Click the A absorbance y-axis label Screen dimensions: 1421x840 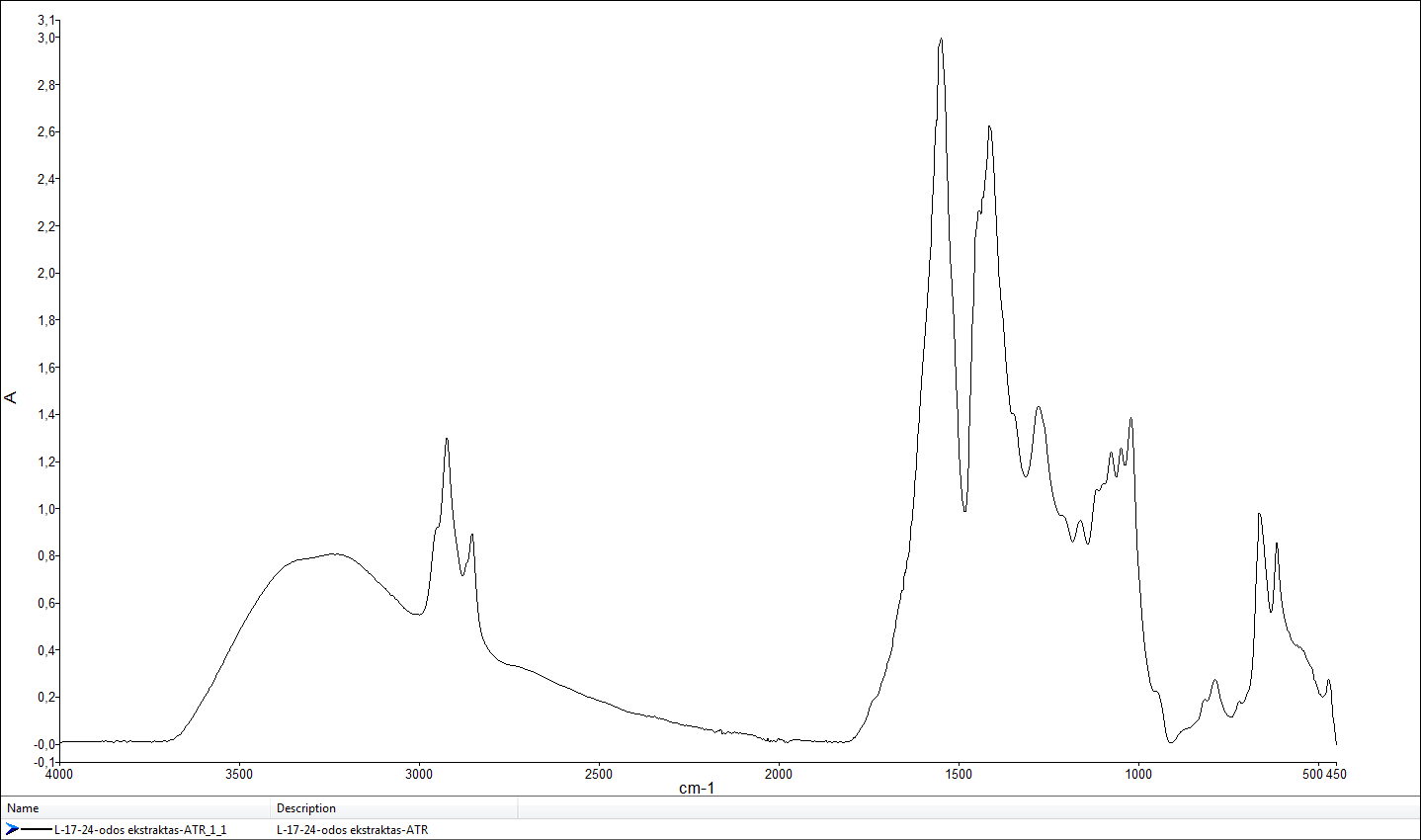tap(11, 397)
